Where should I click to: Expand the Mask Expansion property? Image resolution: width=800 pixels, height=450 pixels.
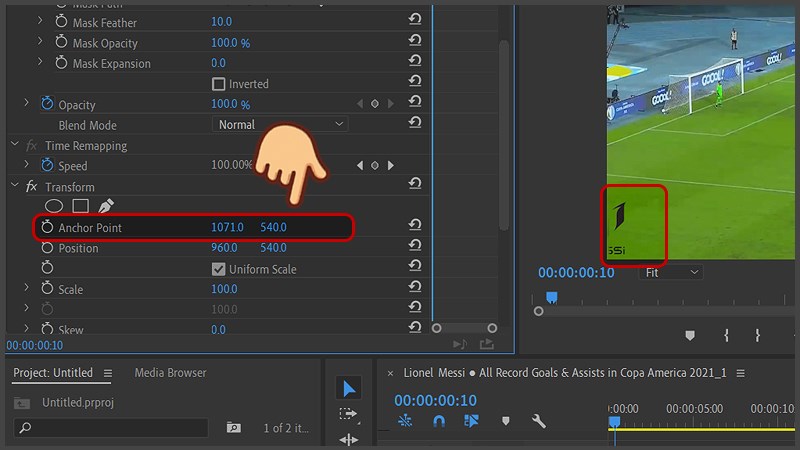click(x=40, y=62)
